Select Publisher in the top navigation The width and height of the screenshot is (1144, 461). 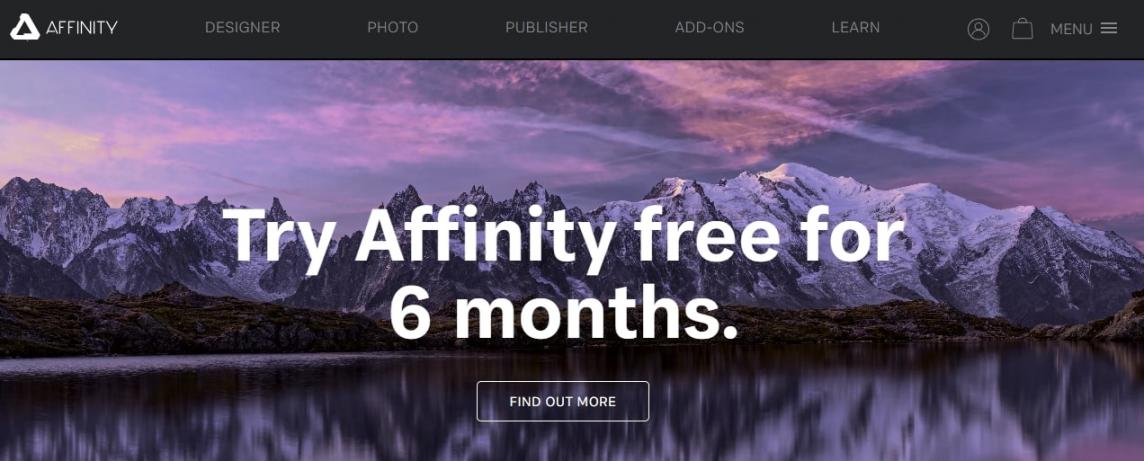[x=546, y=28]
